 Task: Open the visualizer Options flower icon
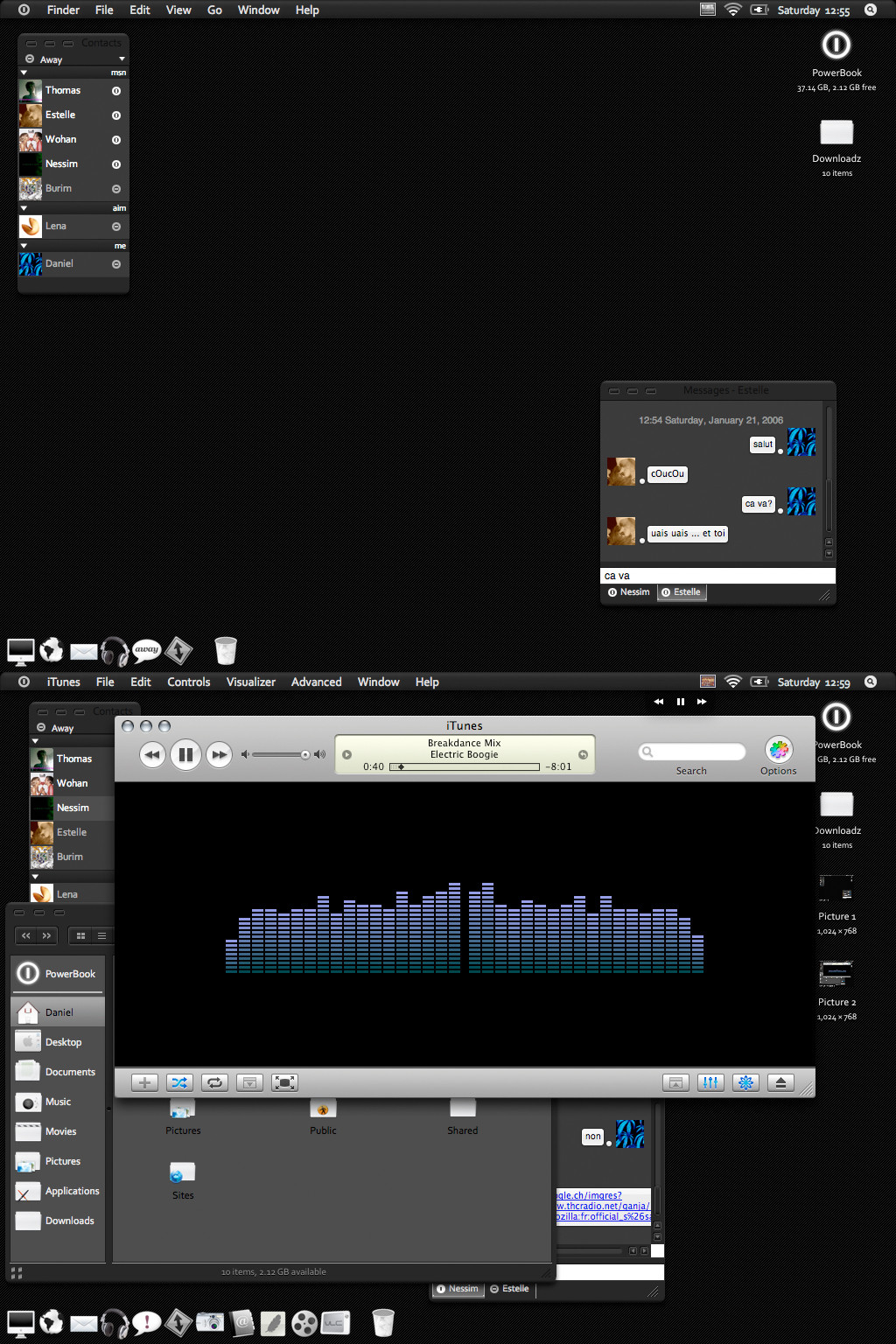(779, 749)
